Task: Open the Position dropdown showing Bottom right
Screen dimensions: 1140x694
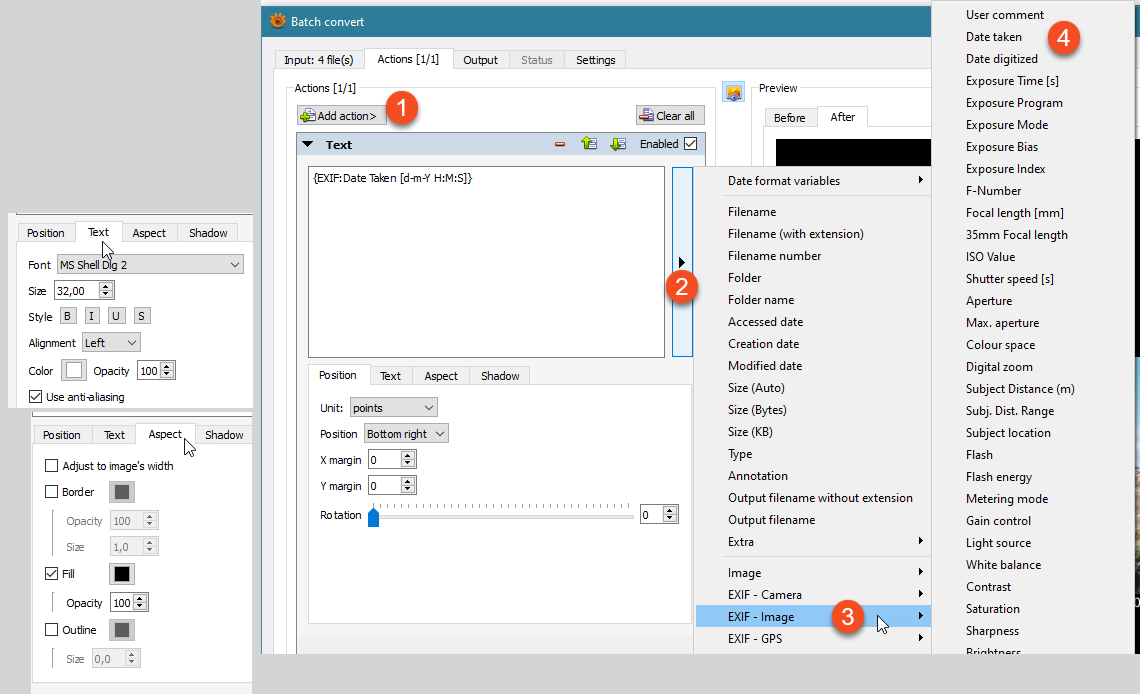Action: (x=406, y=434)
